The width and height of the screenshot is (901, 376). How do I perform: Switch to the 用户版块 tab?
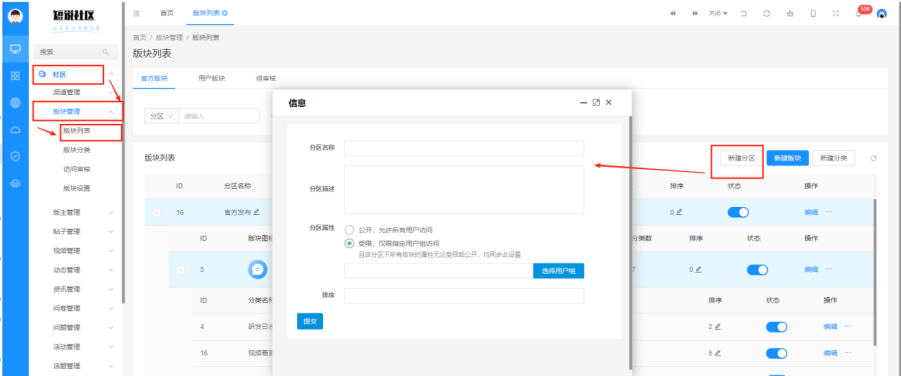point(211,78)
